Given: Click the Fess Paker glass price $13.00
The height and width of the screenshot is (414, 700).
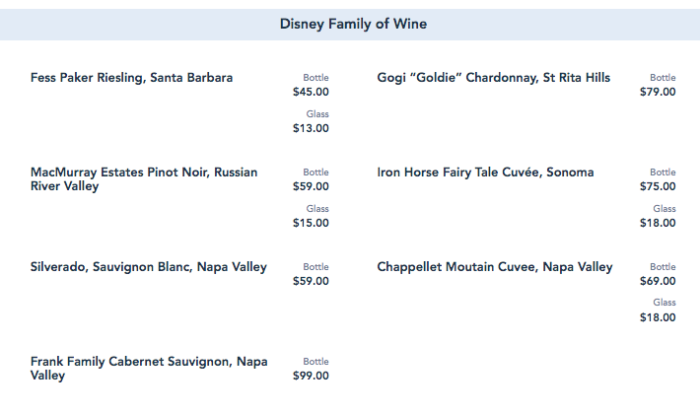Looking at the screenshot, I should (x=310, y=128).
